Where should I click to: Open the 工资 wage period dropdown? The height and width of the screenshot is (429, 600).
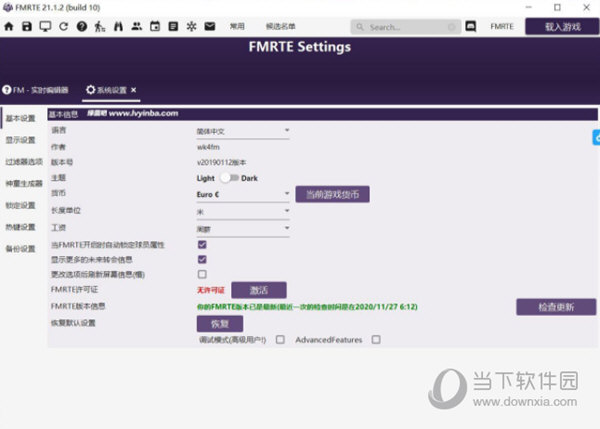[x=243, y=229]
